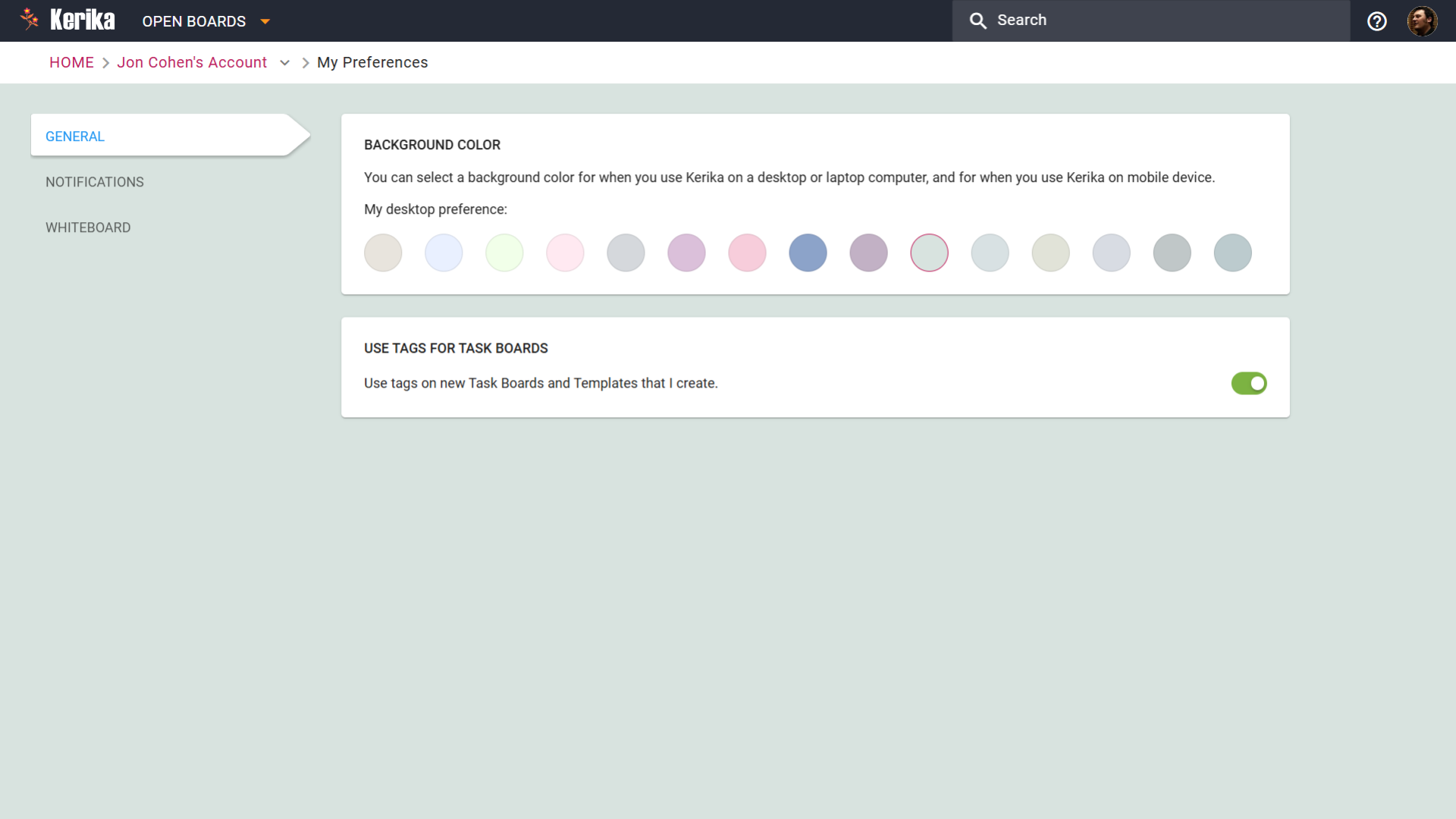The height and width of the screenshot is (819, 1456).
Task: Open the OPEN BOARDS menu
Action: (x=194, y=21)
